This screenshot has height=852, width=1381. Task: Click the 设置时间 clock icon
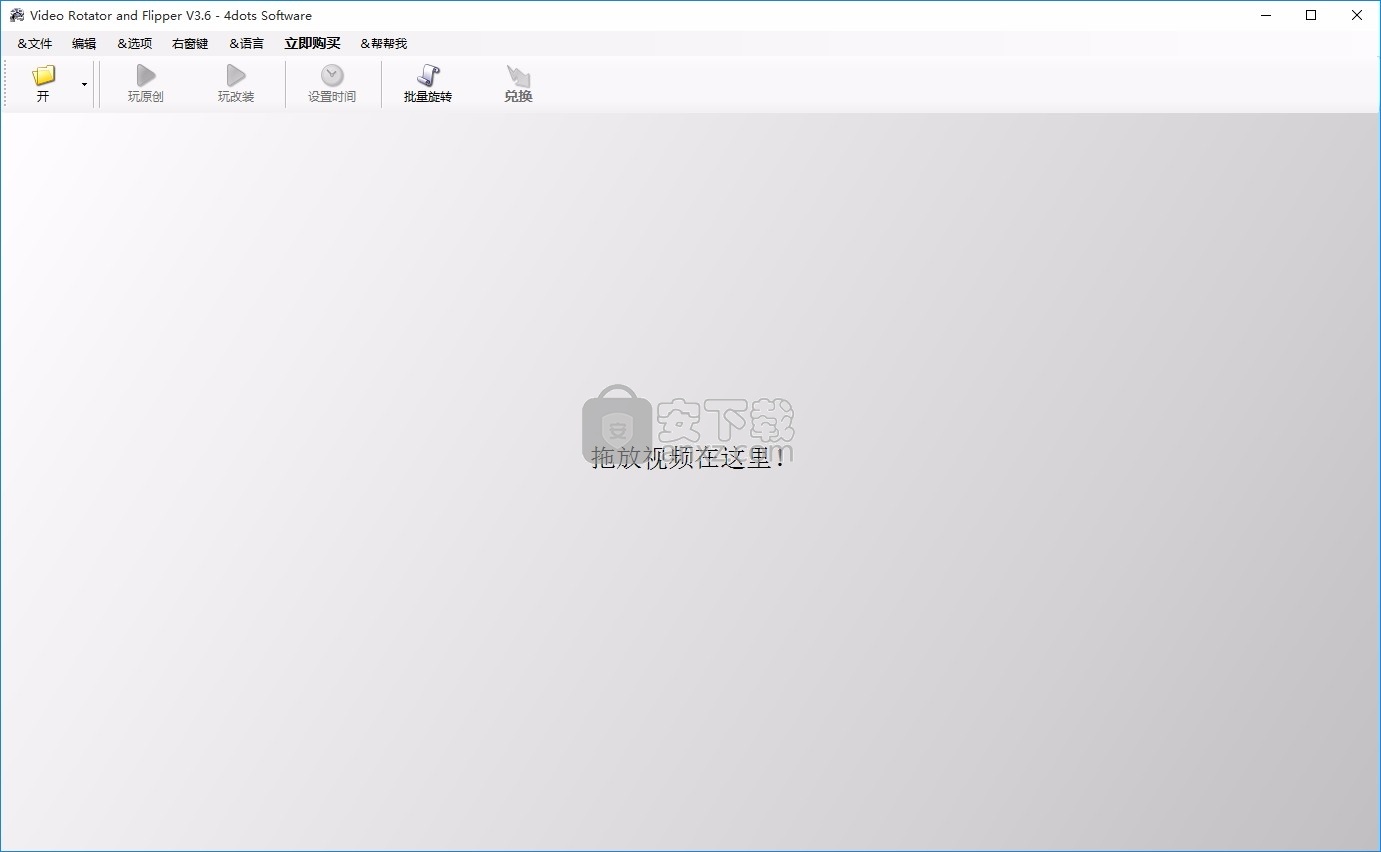(x=332, y=76)
